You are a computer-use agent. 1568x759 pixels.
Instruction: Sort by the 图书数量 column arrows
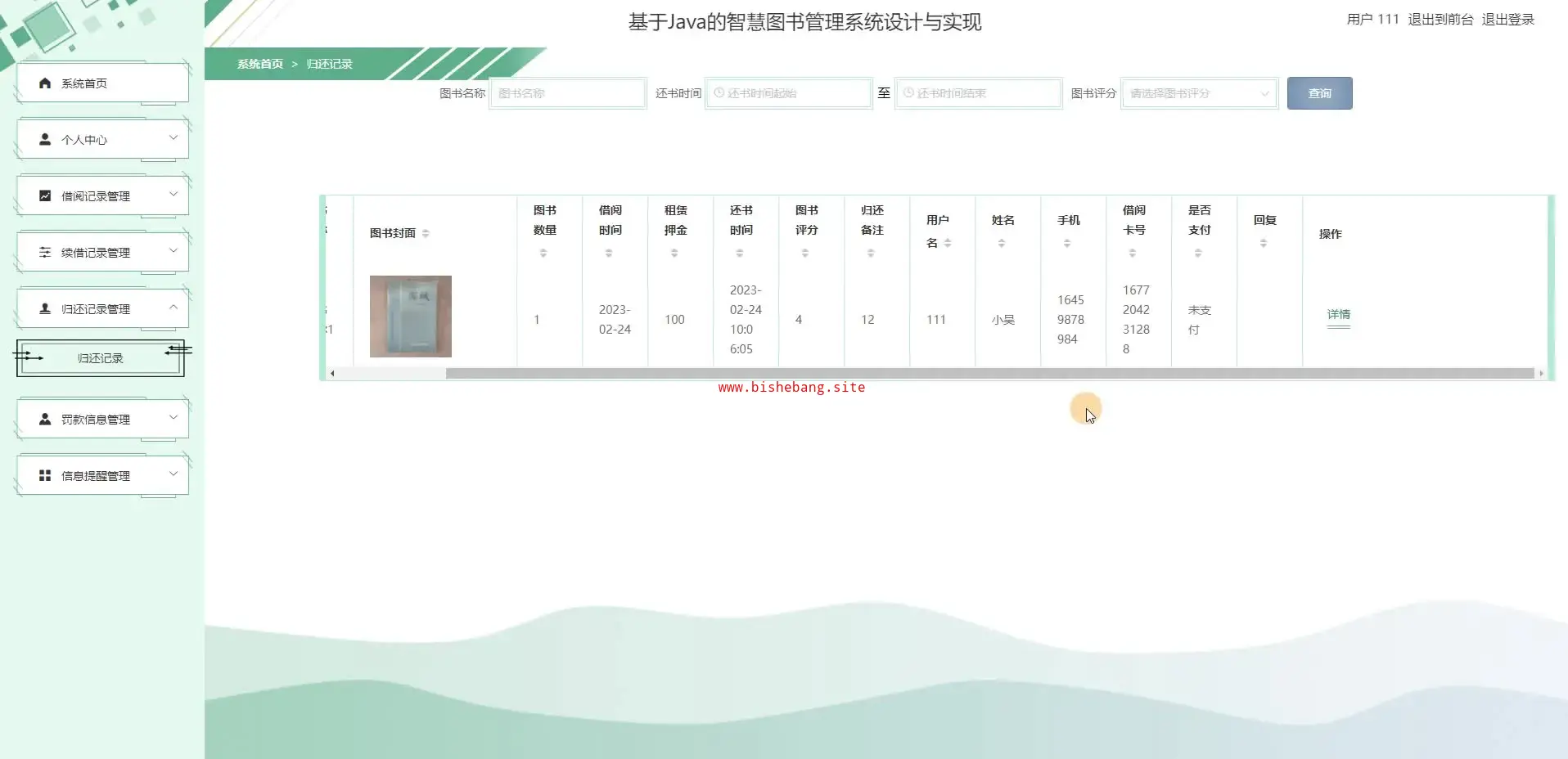click(x=543, y=254)
